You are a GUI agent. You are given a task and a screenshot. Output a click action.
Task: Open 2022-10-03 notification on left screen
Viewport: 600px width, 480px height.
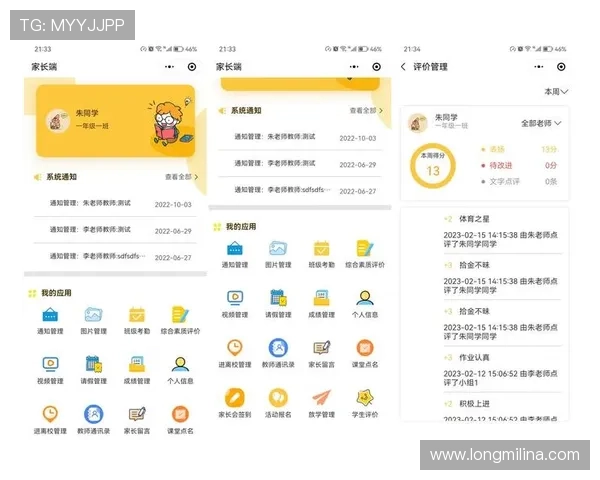pyautogui.click(x=115, y=204)
